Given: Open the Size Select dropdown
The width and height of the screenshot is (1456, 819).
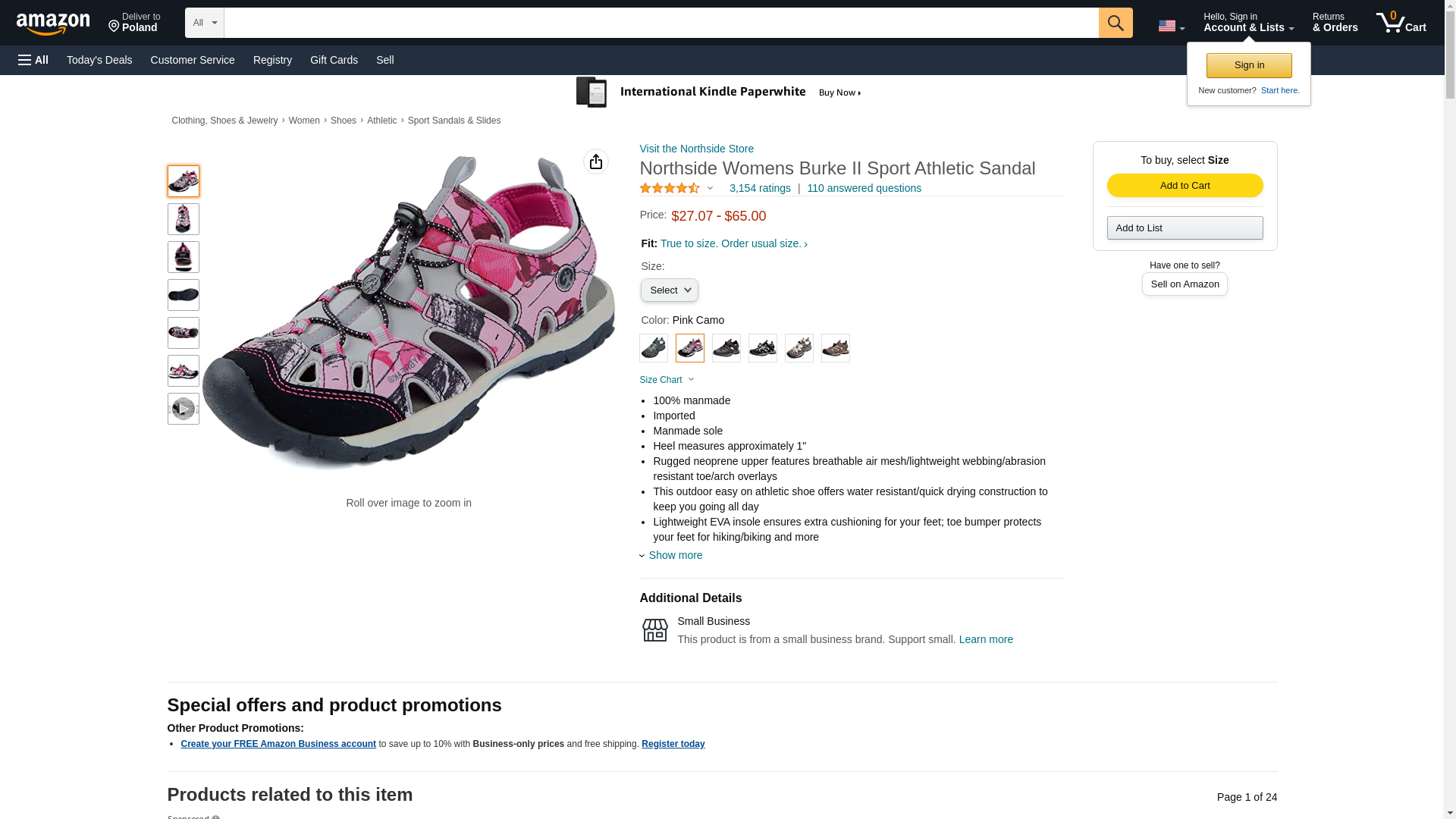Looking at the screenshot, I should click(x=669, y=290).
